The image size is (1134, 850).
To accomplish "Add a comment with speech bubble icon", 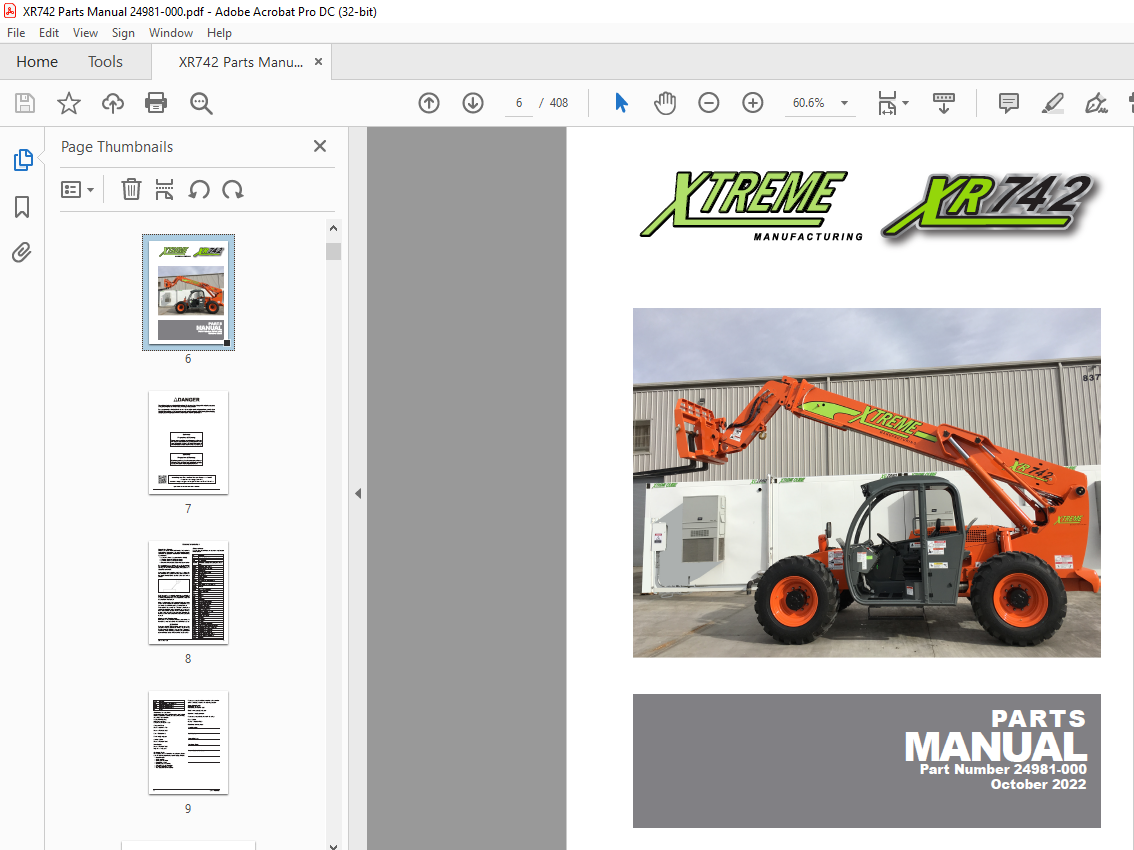I will (x=1008, y=103).
